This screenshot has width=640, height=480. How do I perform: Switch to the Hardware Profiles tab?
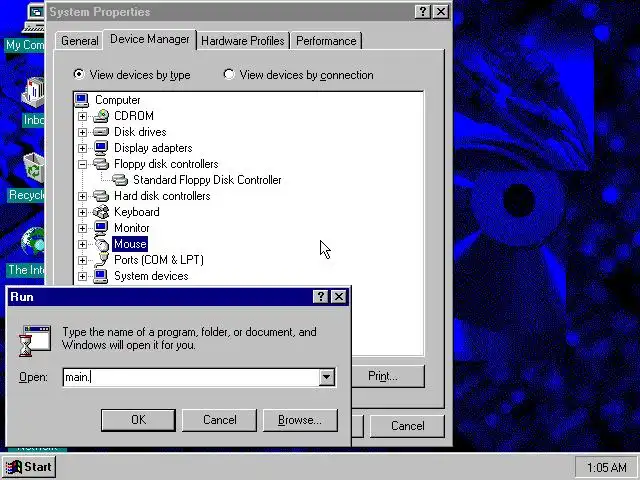click(243, 41)
